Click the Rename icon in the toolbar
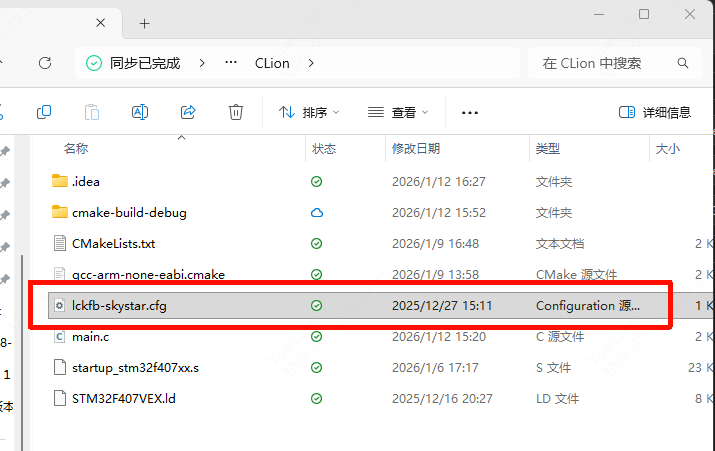 [x=140, y=112]
